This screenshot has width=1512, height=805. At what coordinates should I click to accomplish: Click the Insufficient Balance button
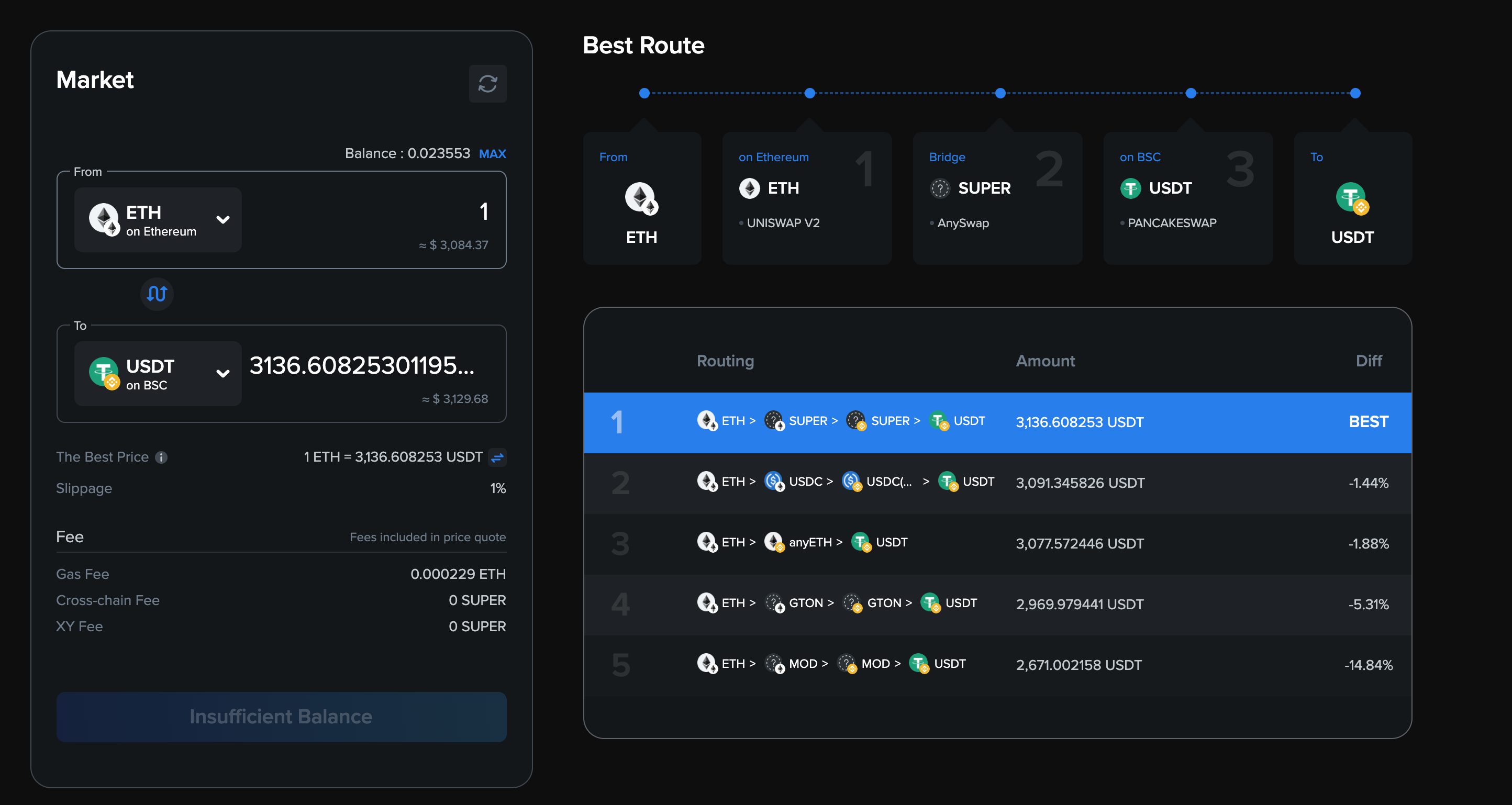[x=281, y=717]
